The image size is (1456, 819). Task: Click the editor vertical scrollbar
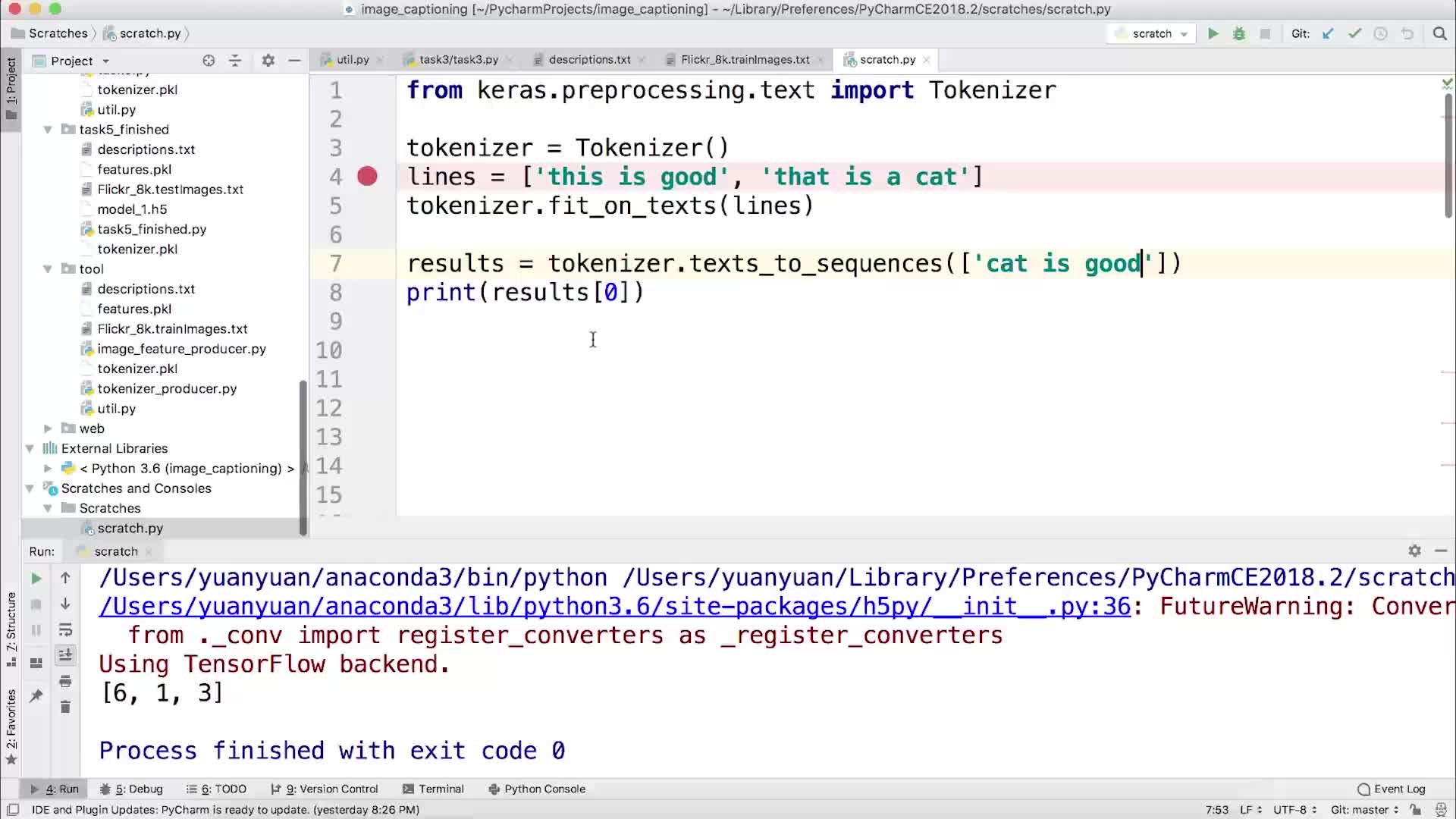(x=1448, y=155)
